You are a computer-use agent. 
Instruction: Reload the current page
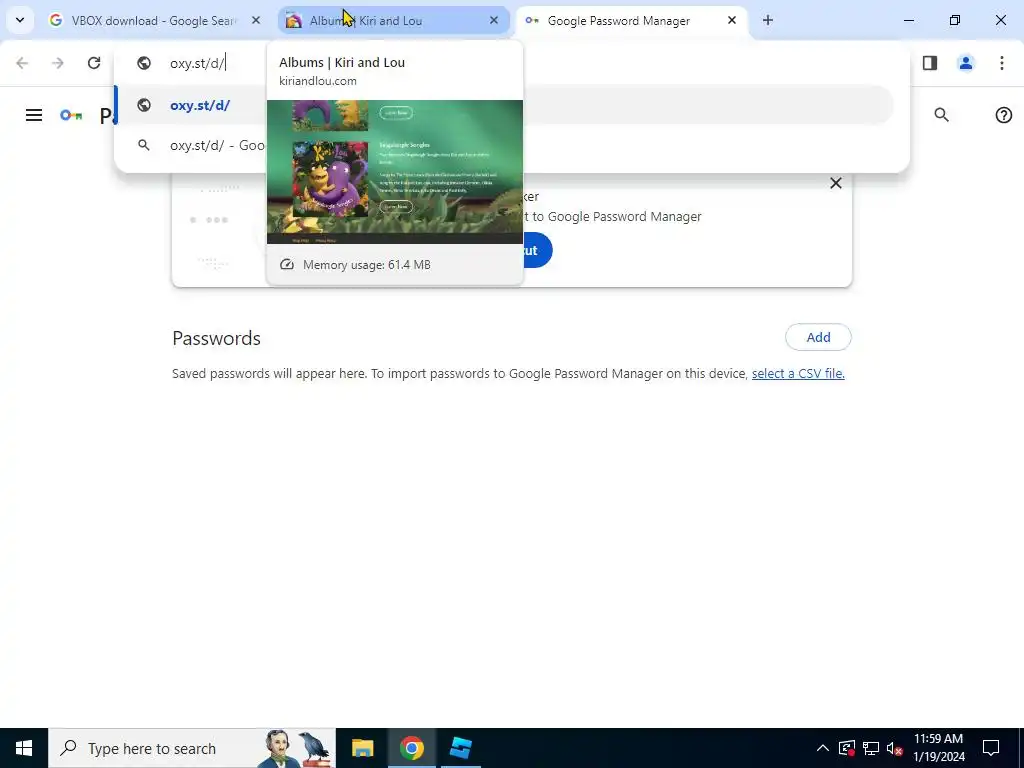[x=94, y=63]
